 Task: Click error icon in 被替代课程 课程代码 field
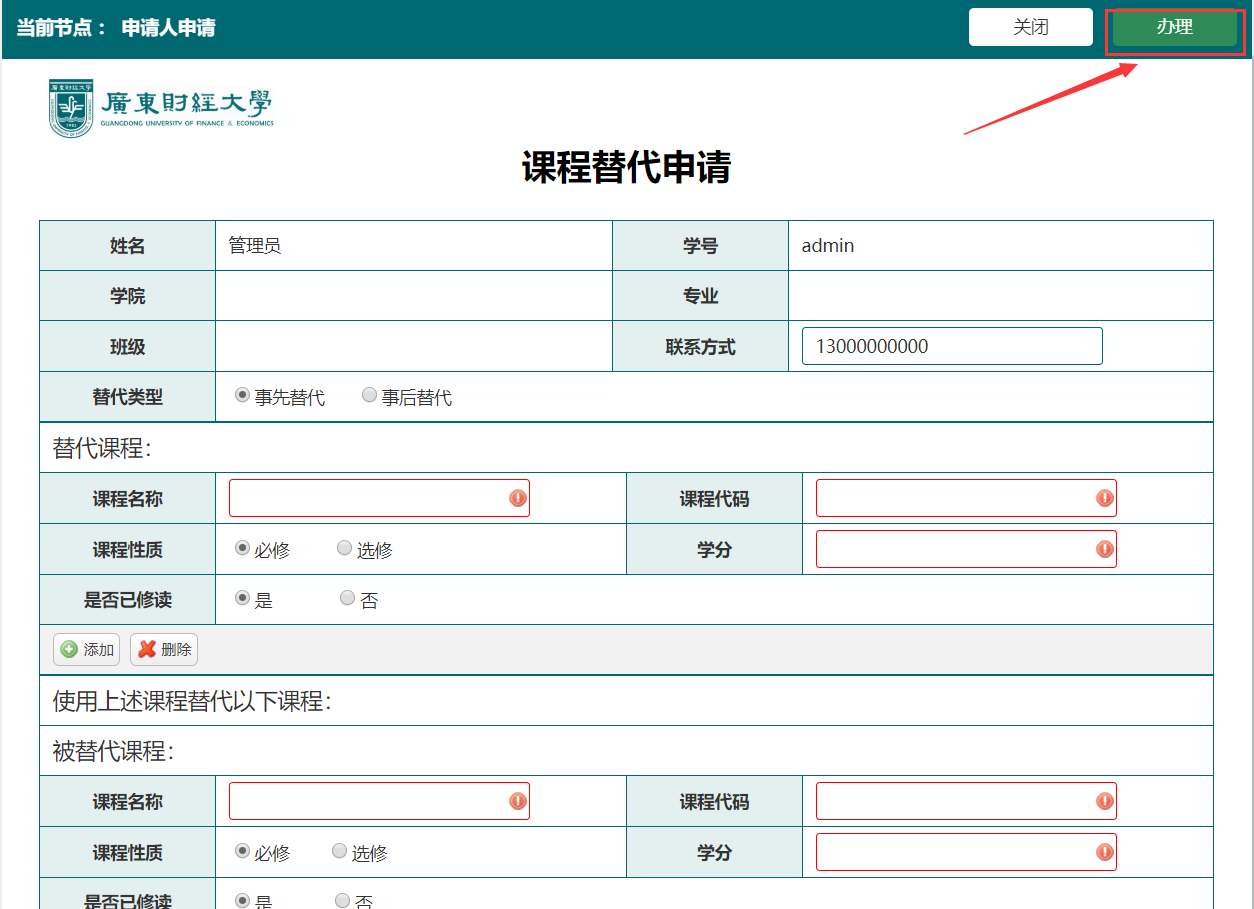tap(1104, 801)
